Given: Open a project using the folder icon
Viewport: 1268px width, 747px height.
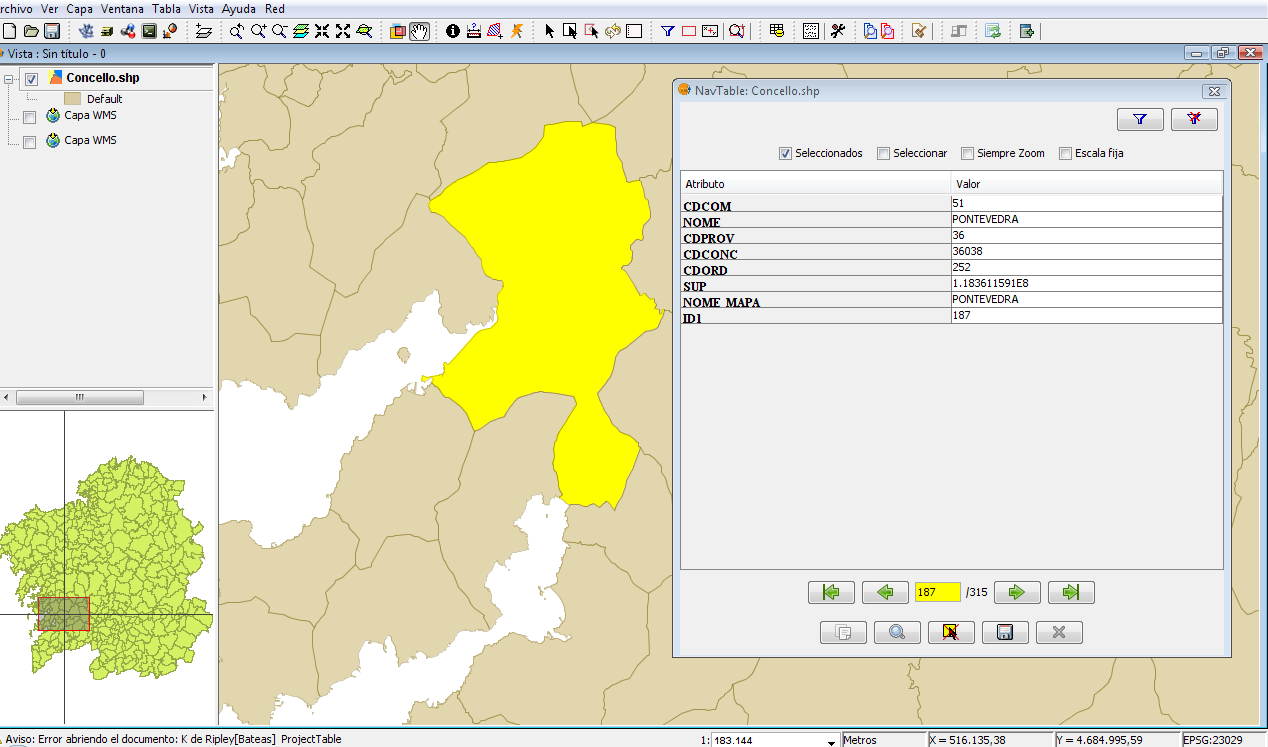Looking at the screenshot, I should (x=31, y=31).
